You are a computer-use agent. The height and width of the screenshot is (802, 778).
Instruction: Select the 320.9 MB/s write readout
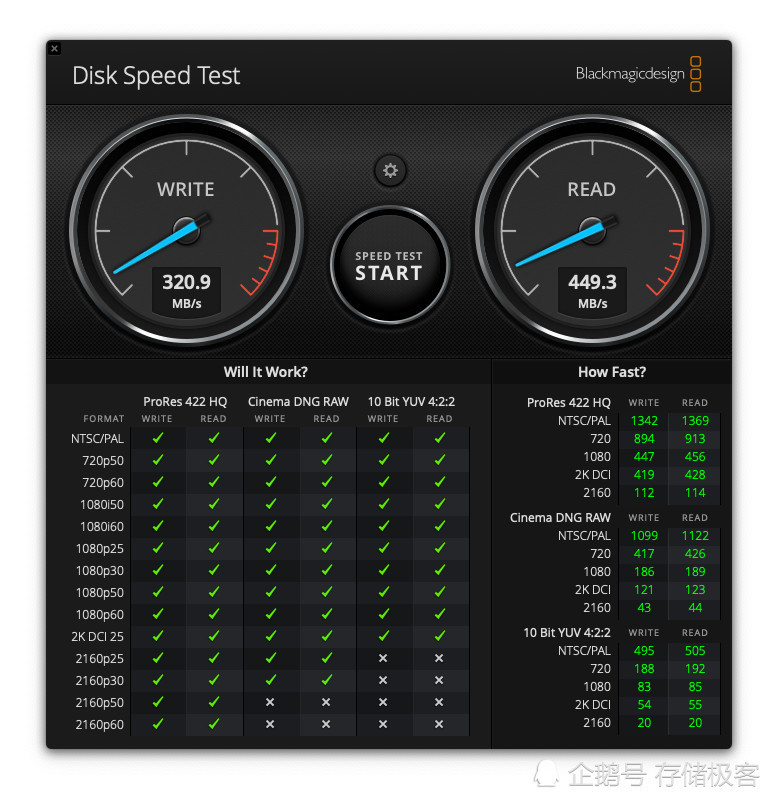tap(186, 291)
